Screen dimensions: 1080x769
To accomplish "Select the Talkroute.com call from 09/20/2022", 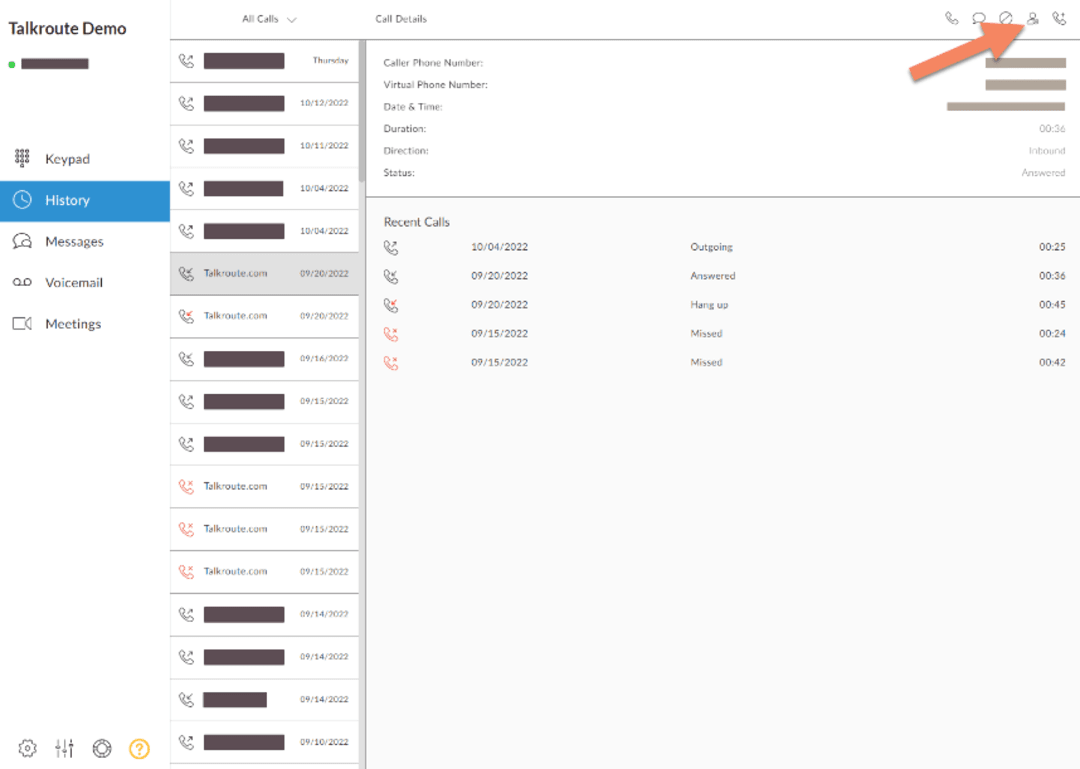I will click(264, 274).
